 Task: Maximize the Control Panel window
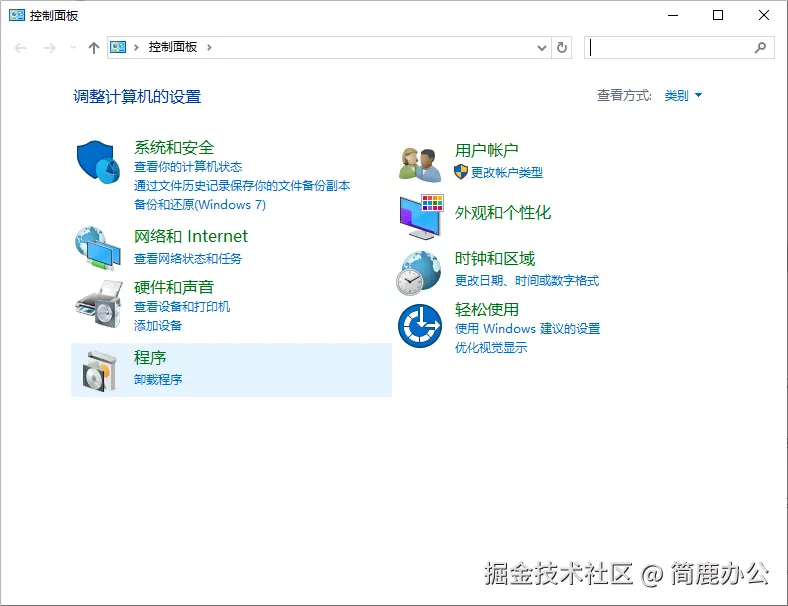pos(718,15)
